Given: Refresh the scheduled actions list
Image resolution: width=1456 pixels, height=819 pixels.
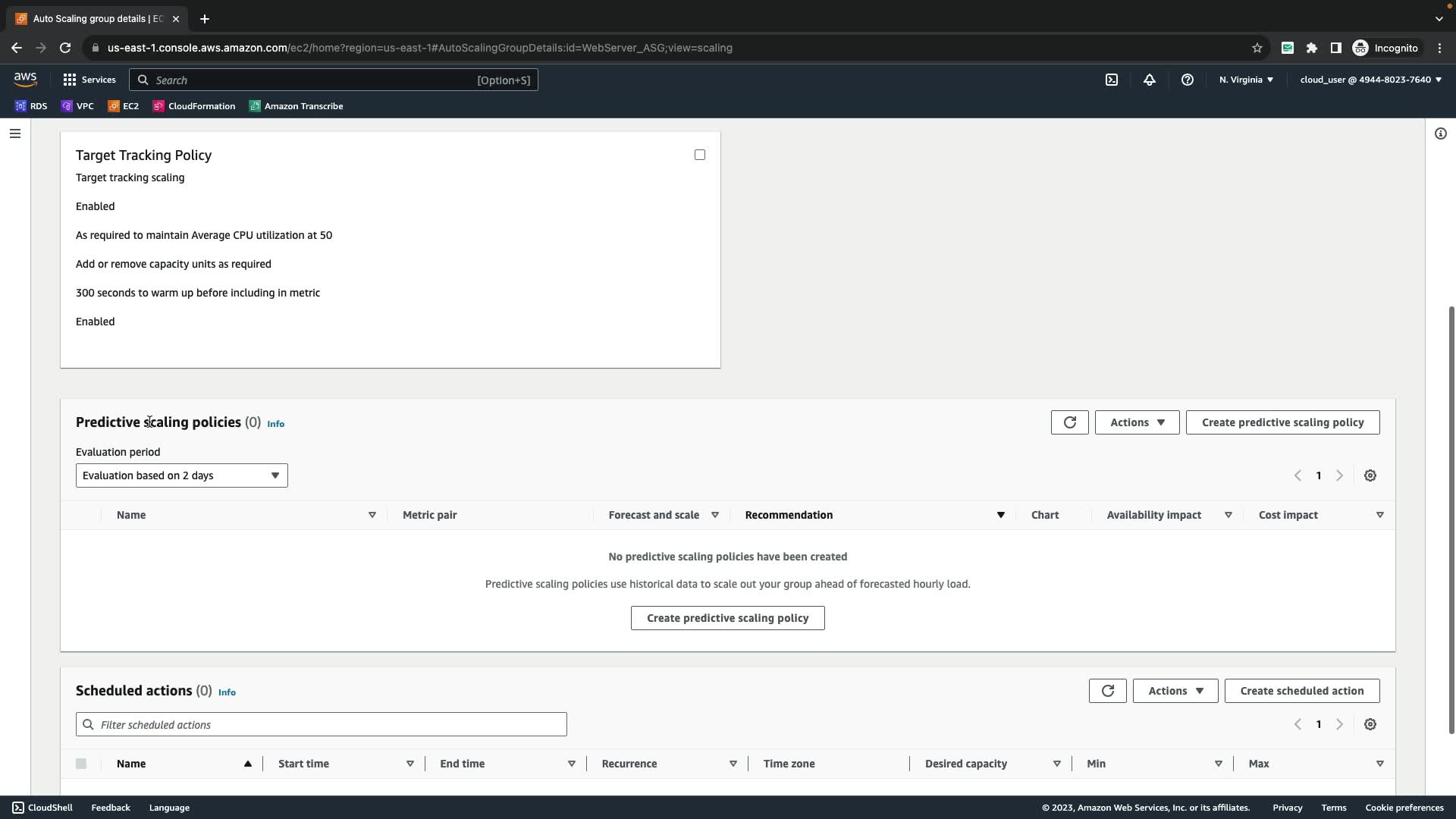Looking at the screenshot, I should pyautogui.click(x=1107, y=691).
